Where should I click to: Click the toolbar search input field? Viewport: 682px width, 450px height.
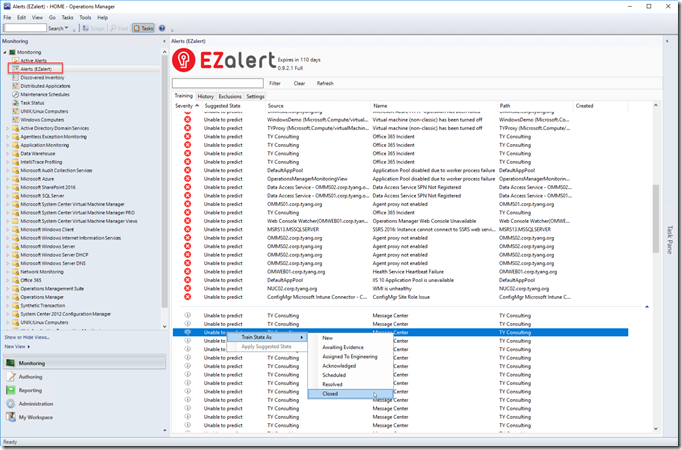click(x=25, y=28)
